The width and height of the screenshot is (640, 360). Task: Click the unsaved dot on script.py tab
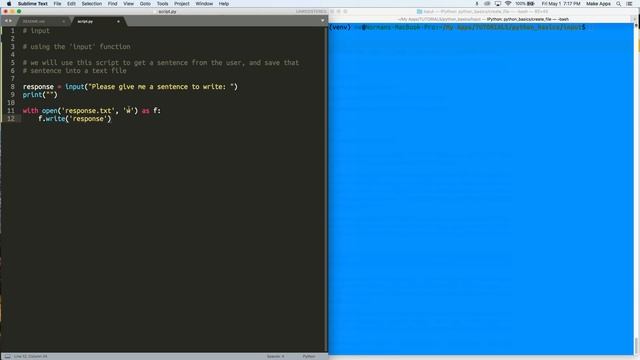click(118, 21)
